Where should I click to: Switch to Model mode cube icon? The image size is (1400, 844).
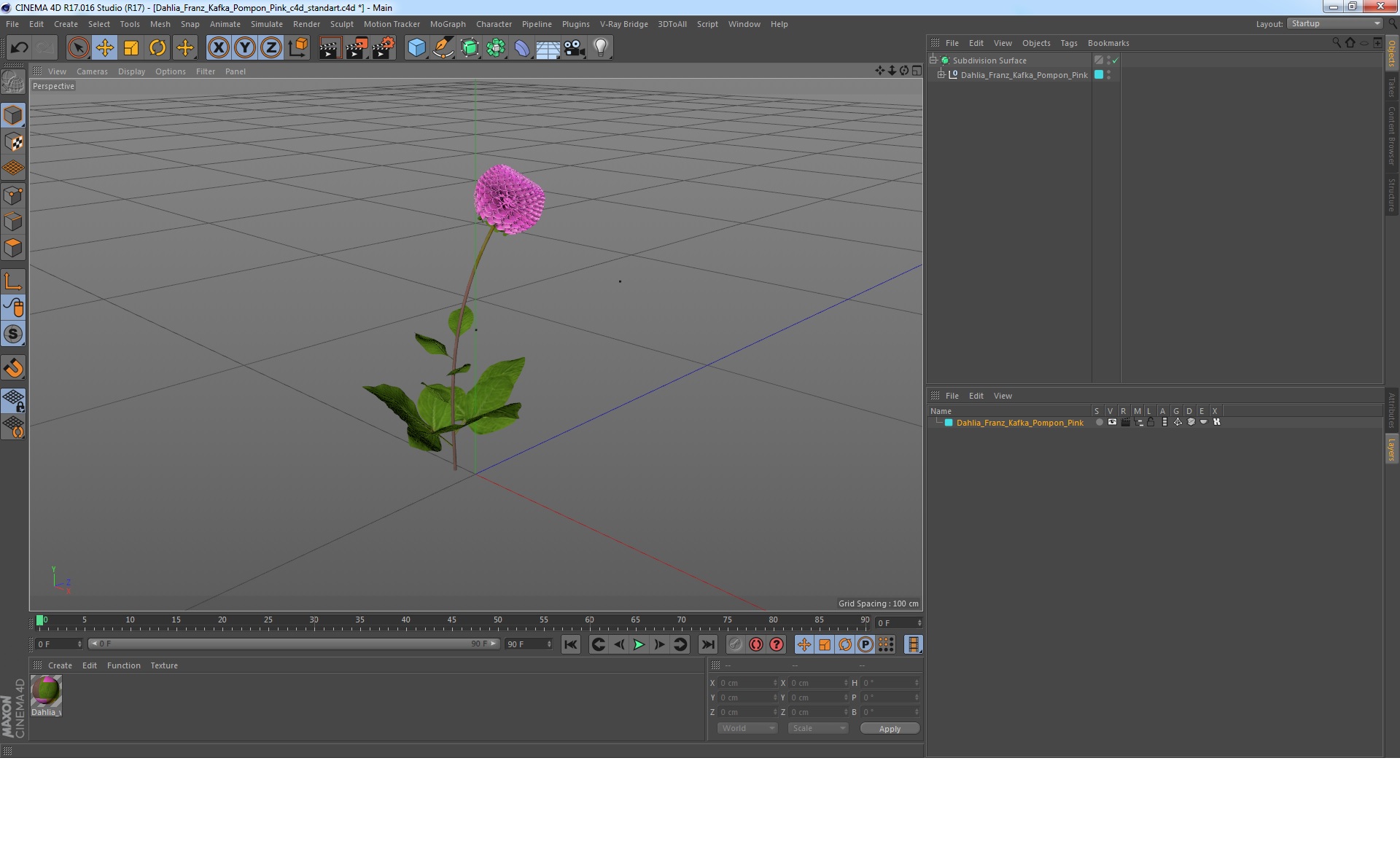pyautogui.click(x=13, y=115)
